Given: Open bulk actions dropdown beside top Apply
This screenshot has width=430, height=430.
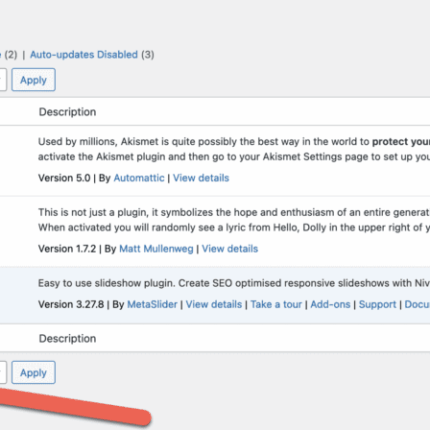Looking at the screenshot, I should tap(3, 80).
